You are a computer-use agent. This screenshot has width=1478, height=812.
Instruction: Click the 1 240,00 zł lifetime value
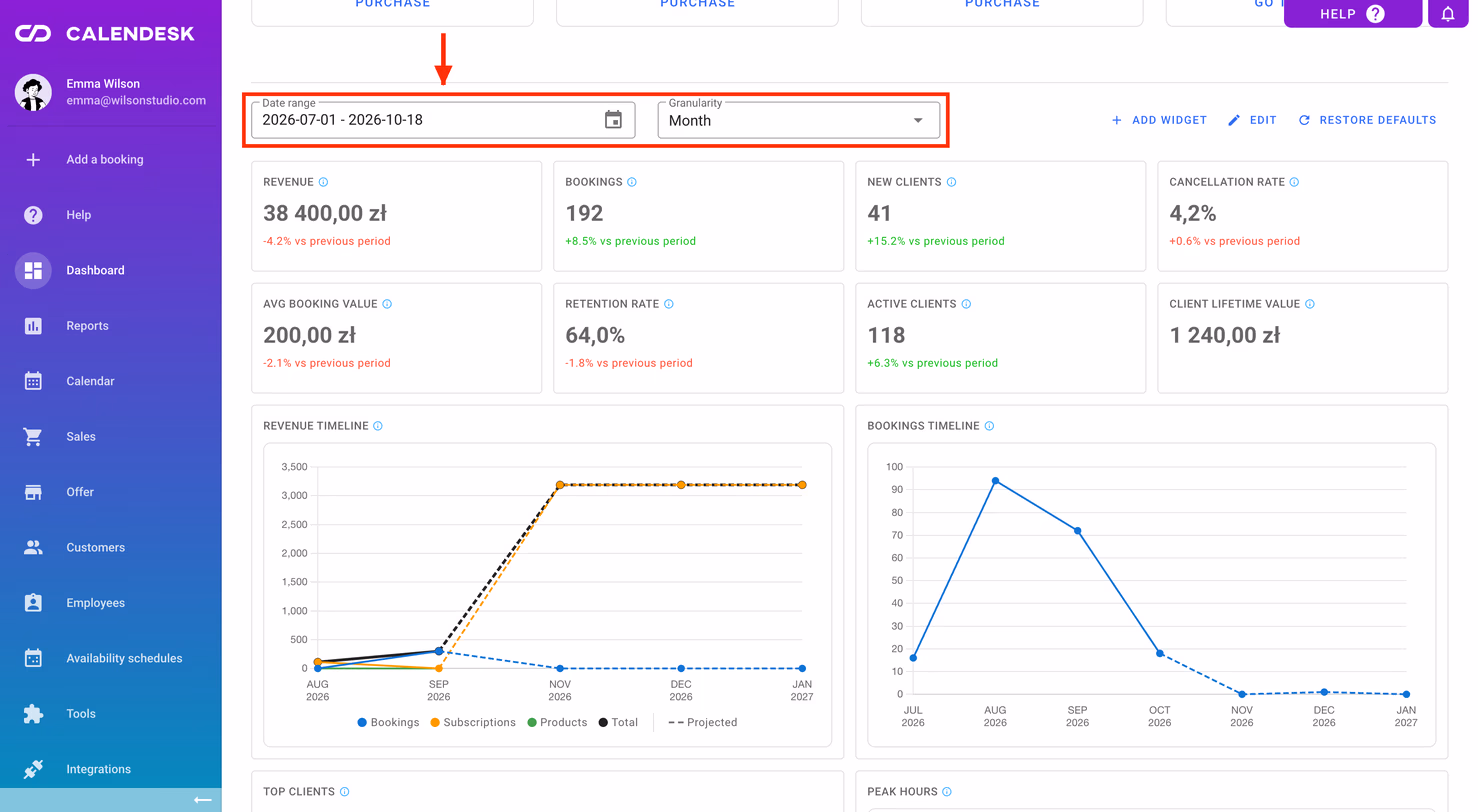(1225, 335)
